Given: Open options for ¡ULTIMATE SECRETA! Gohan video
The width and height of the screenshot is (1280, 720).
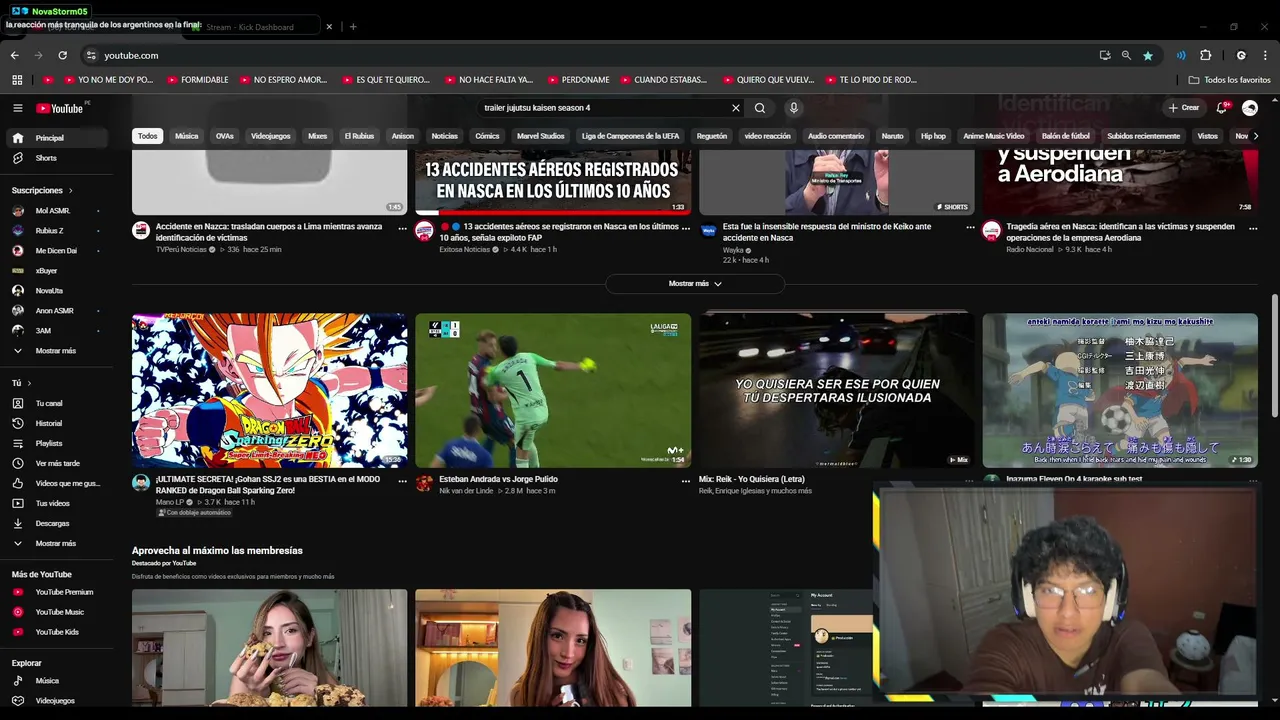Looking at the screenshot, I should point(403,480).
